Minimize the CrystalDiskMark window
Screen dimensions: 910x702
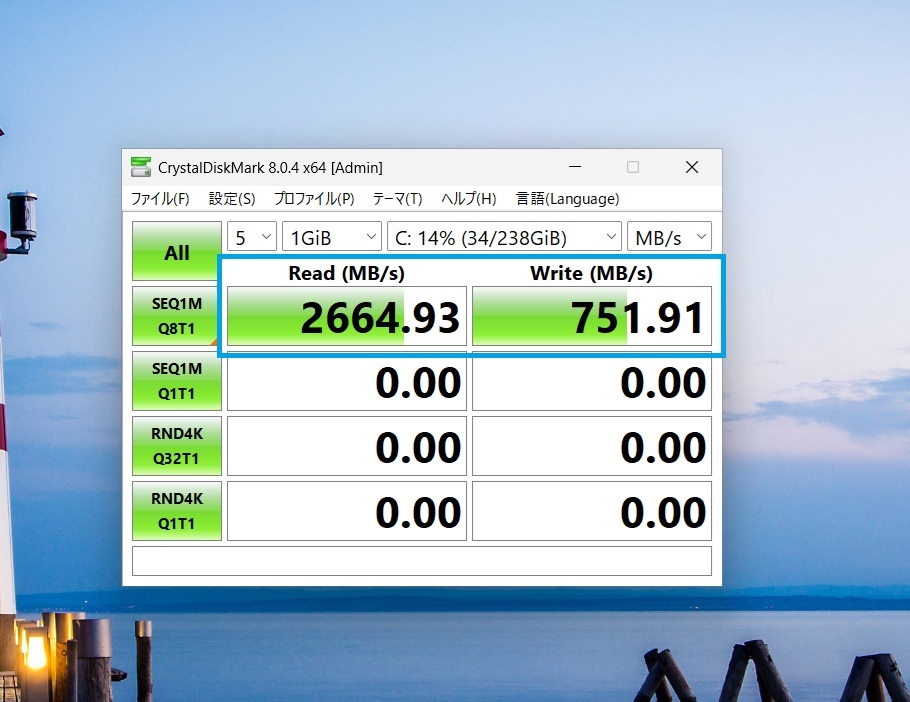tap(575, 167)
